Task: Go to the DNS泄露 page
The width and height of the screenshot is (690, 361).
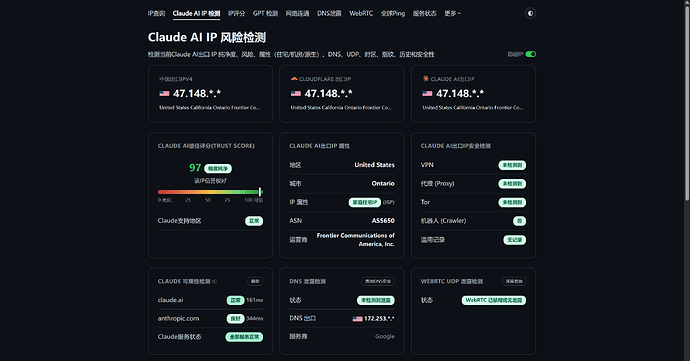Action: point(329,14)
